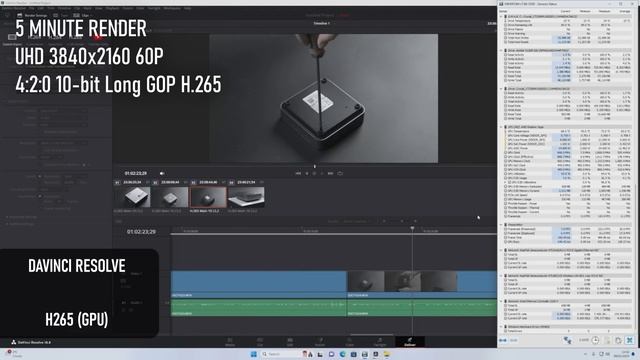Select the first blue video clip on timeline
Screen dimensions: 640x360
pyautogui.click(x=259, y=284)
